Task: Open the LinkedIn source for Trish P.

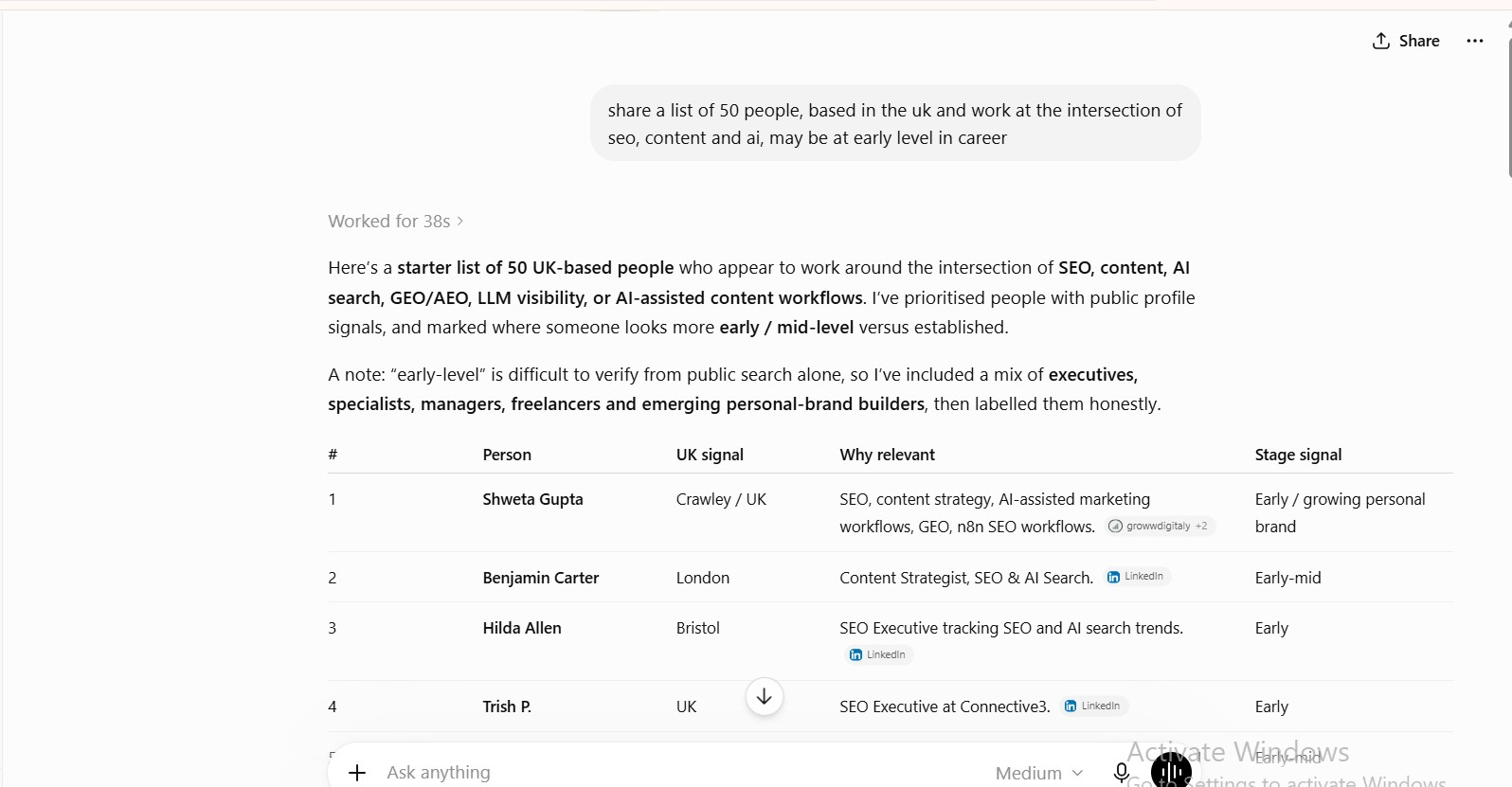Action: click(x=1093, y=706)
